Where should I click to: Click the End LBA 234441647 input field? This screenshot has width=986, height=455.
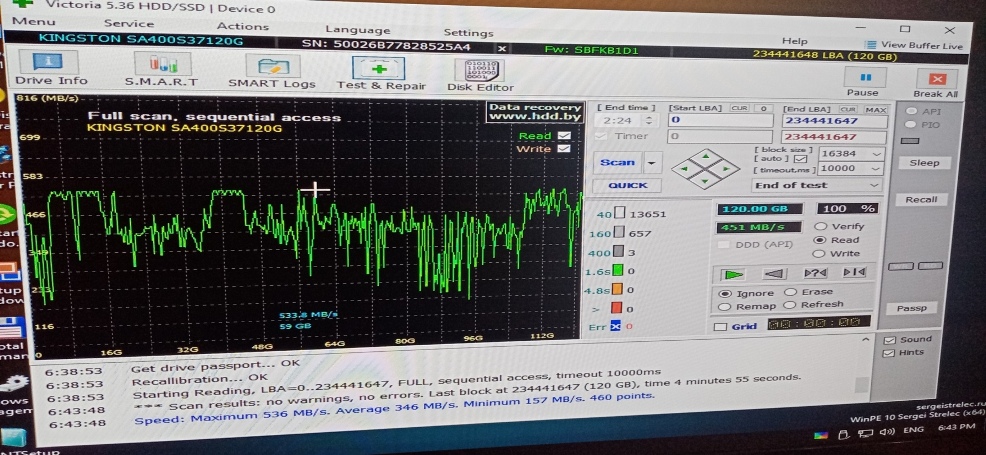(x=834, y=121)
